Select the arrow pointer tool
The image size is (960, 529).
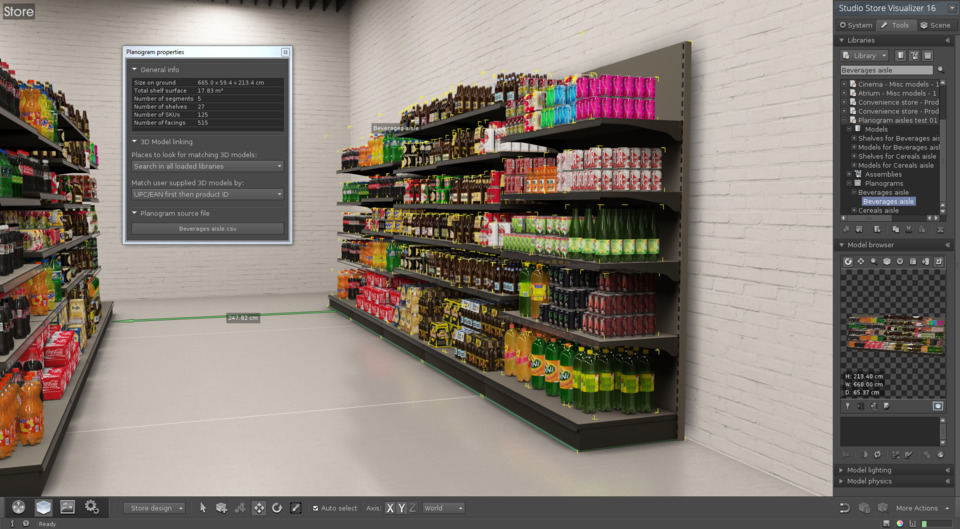click(203, 508)
